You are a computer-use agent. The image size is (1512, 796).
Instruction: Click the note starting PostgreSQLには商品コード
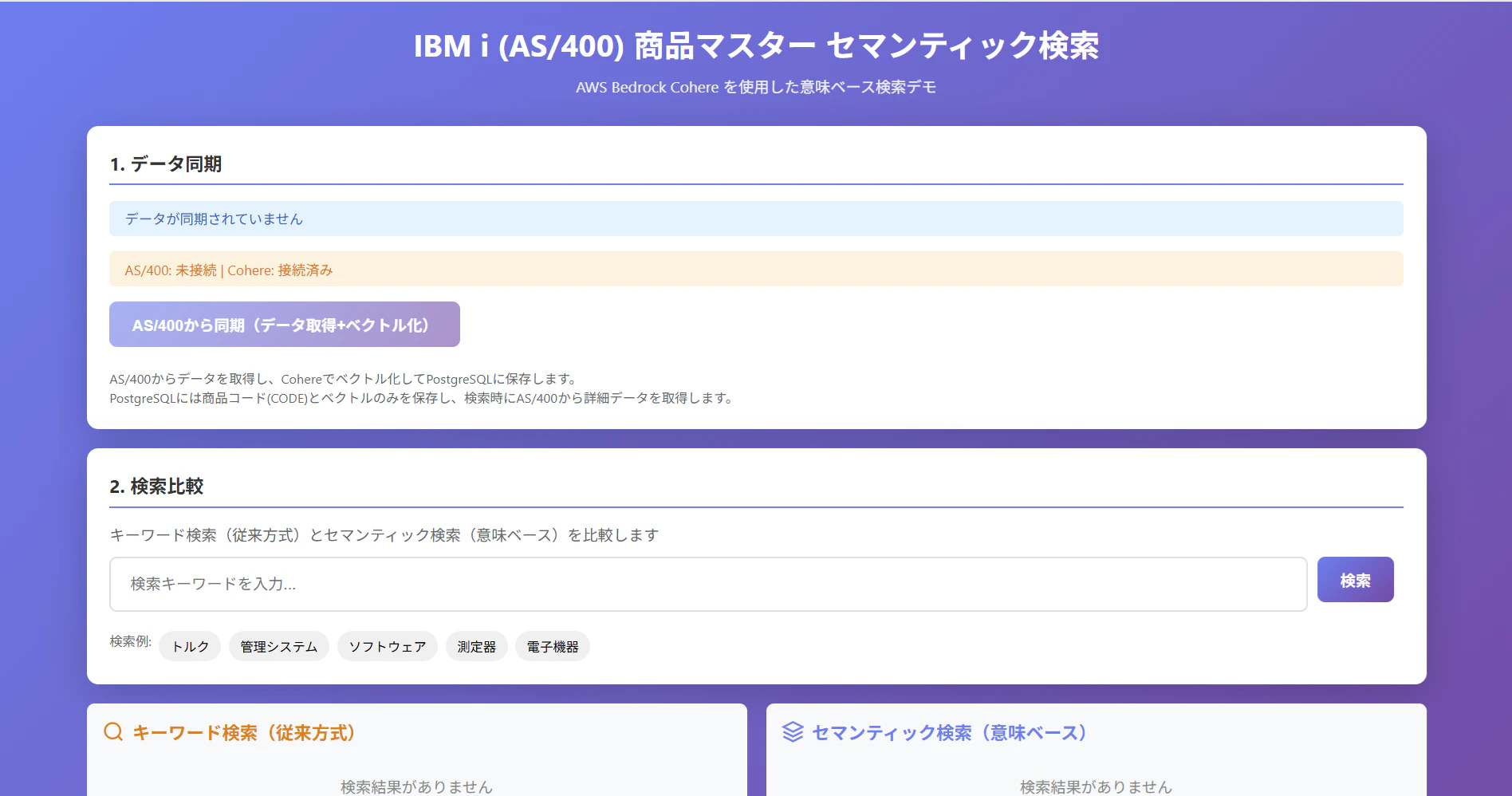421,398
